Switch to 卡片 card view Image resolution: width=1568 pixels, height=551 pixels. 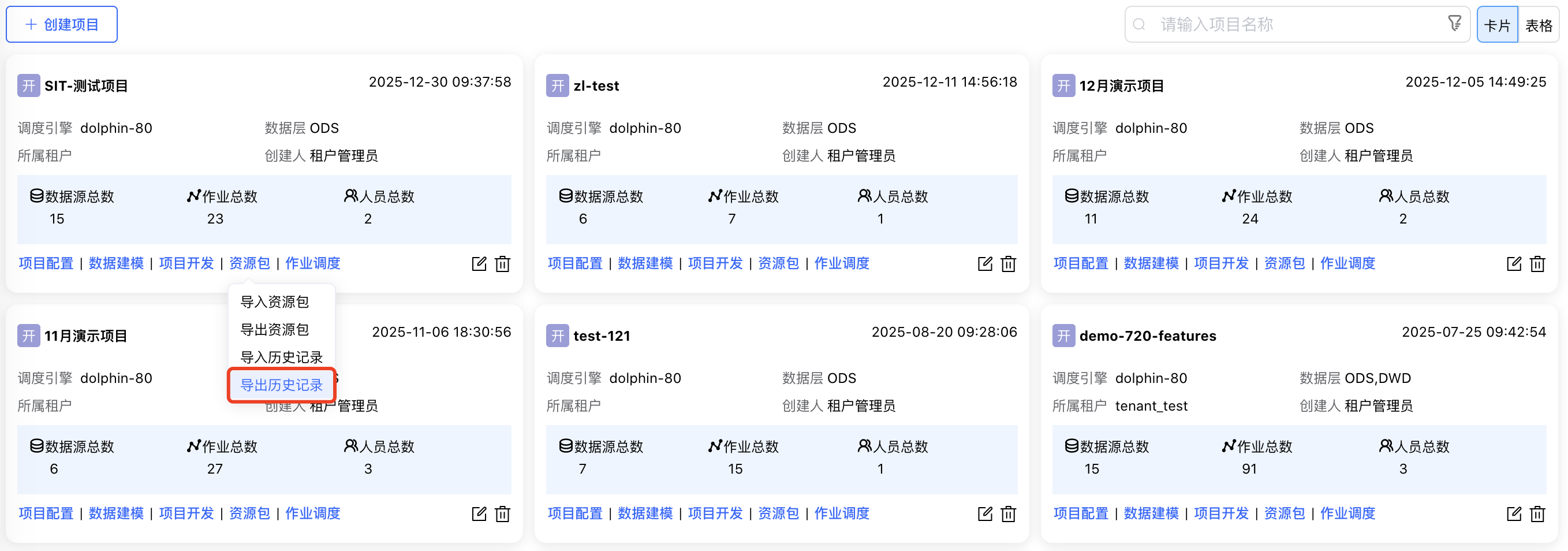coord(1497,25)
